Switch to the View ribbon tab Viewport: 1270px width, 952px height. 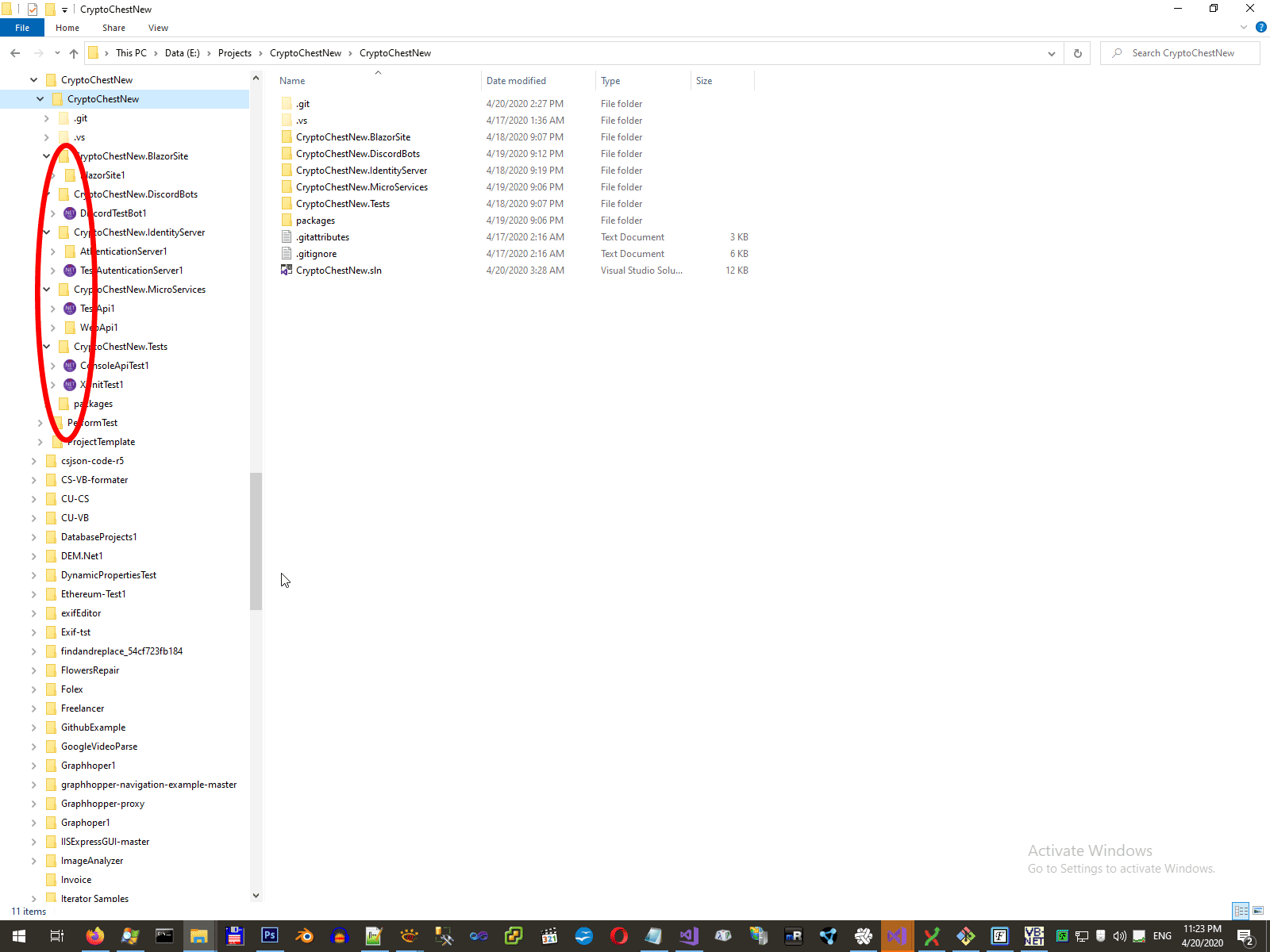click(x=158, y=28)
